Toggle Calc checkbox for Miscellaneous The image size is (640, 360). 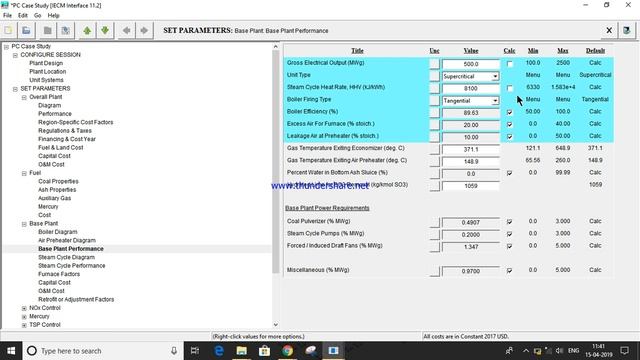click(509, 271)
